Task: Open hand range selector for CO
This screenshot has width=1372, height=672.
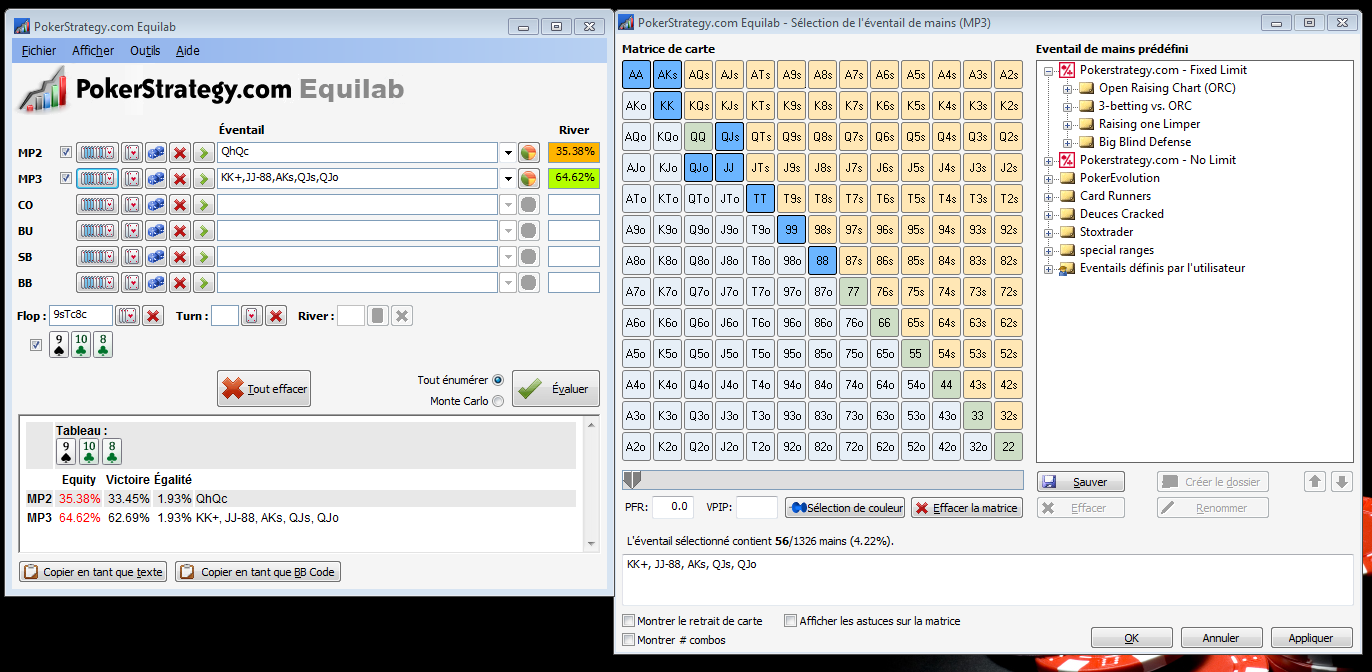Action: click(97, 204)
